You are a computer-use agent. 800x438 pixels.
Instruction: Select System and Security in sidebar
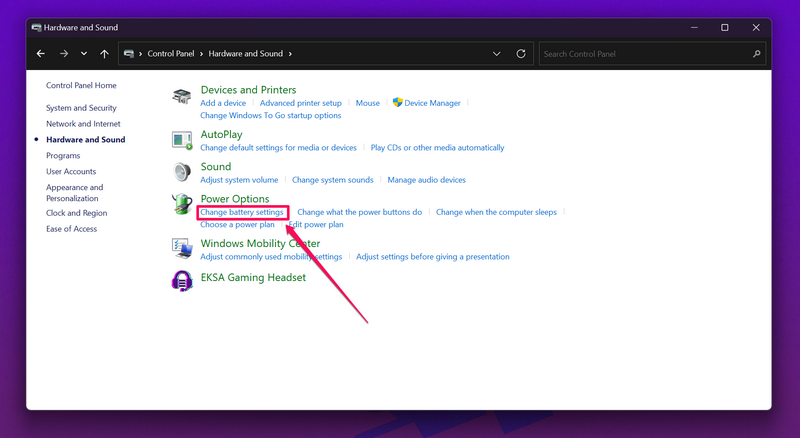pos(81,108)
